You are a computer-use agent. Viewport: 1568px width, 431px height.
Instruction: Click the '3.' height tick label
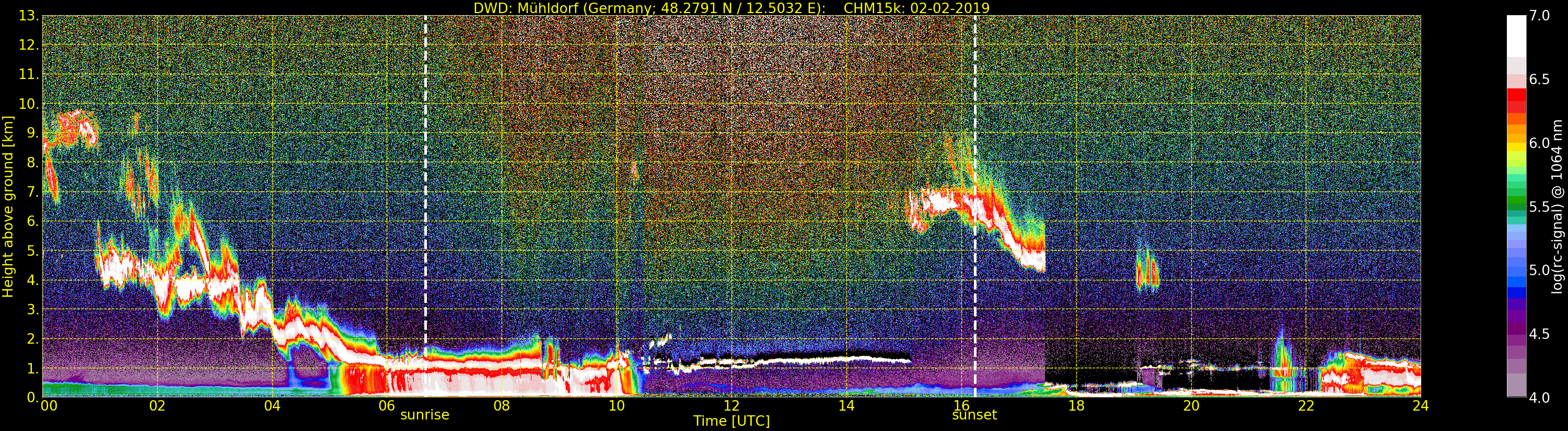[32, 309]
